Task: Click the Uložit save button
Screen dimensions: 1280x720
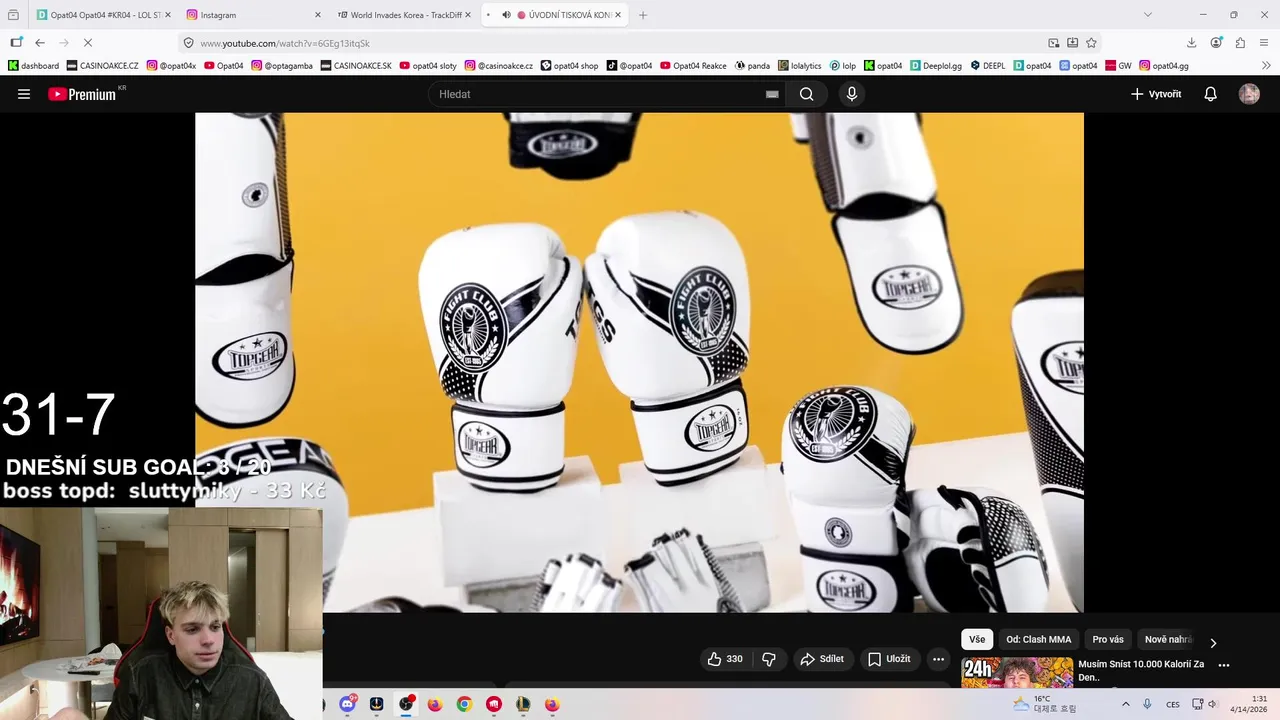Action: point(889,659)
